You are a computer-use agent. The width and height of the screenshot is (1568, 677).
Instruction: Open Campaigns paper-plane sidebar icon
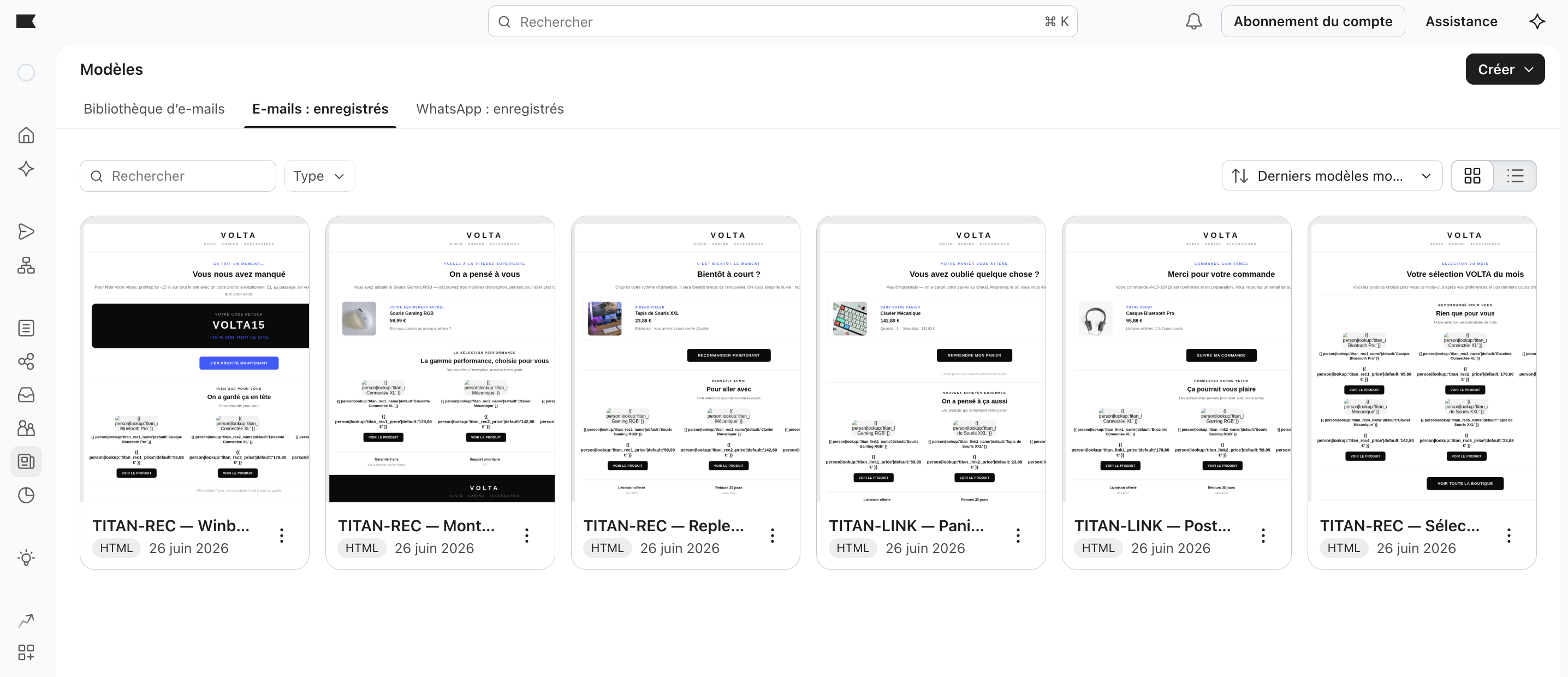[x=26, y=231]
